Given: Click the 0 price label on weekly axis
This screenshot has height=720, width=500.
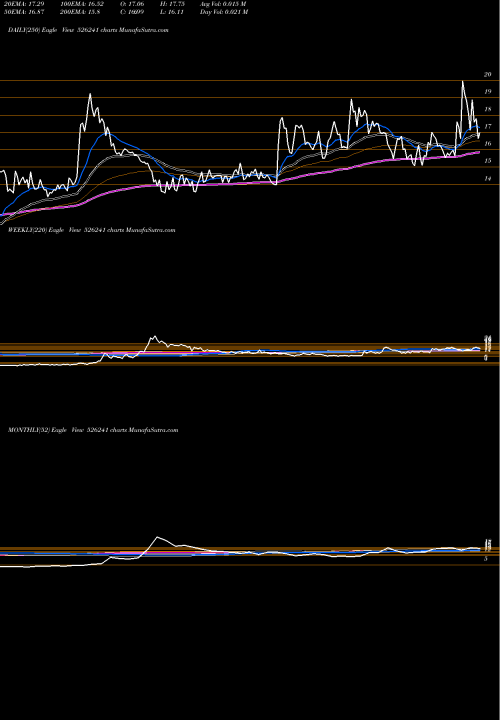Looking at the screenshot, I should 486,358.
